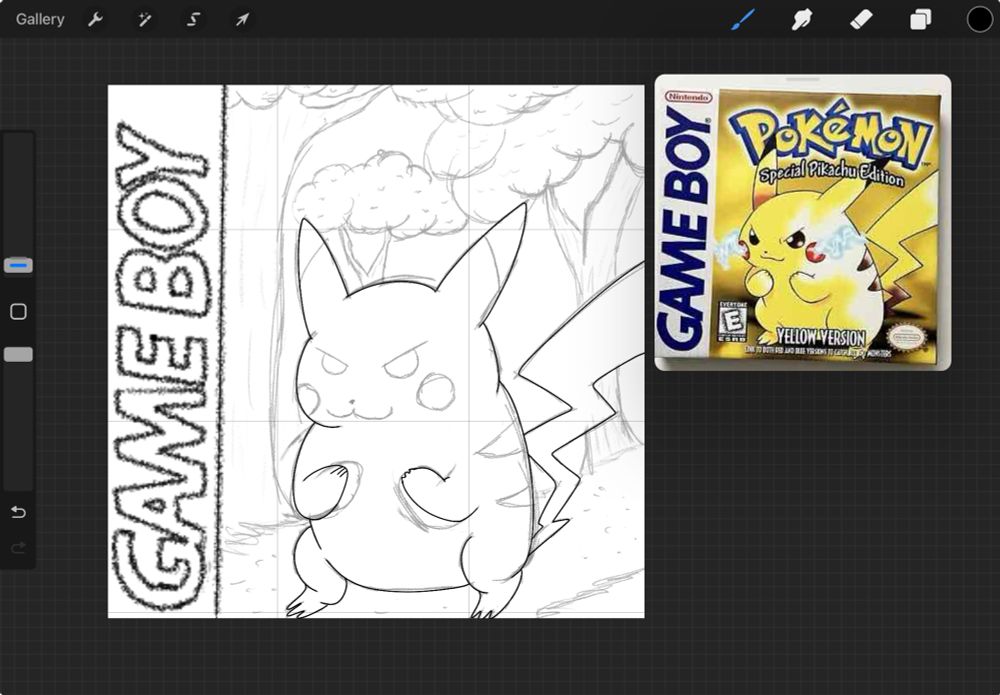This screenshot has width=1000, height=695.
Task: Click the Pokémon Yellow reference image
Action: click(x=802, y=224)
